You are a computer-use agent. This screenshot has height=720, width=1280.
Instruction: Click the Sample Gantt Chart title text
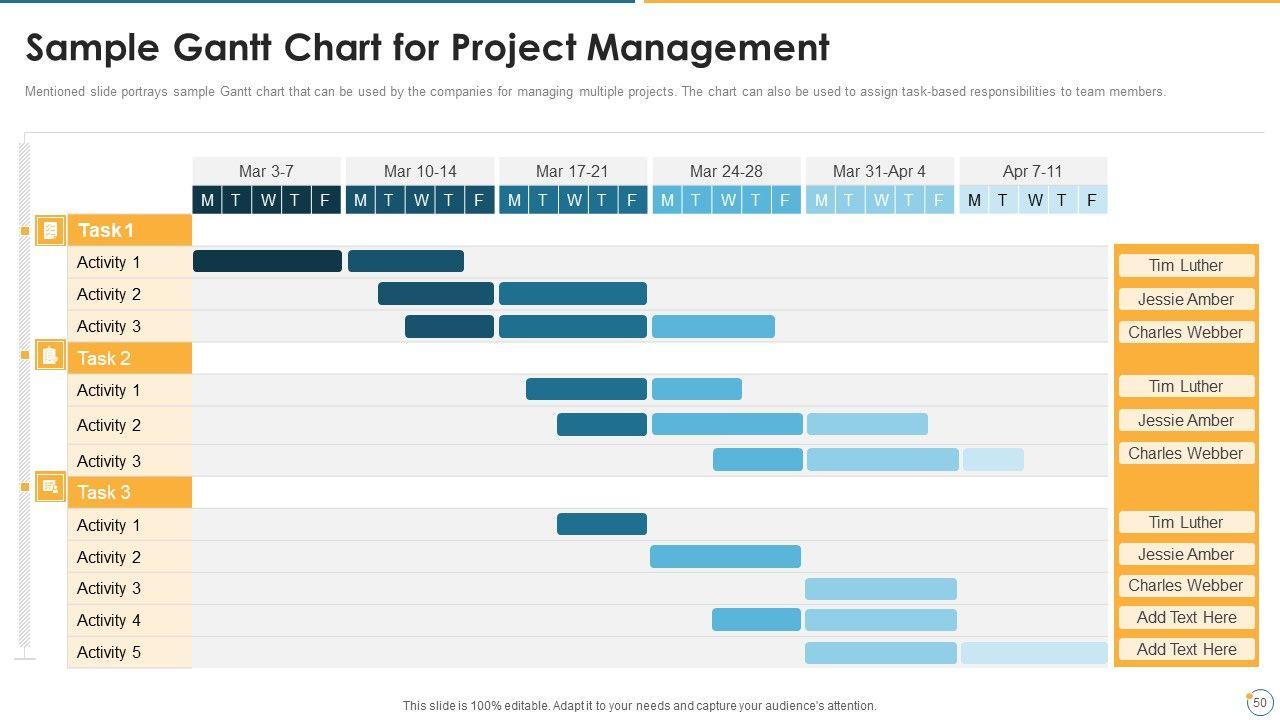pyautogui.click(x=427, y=48)
